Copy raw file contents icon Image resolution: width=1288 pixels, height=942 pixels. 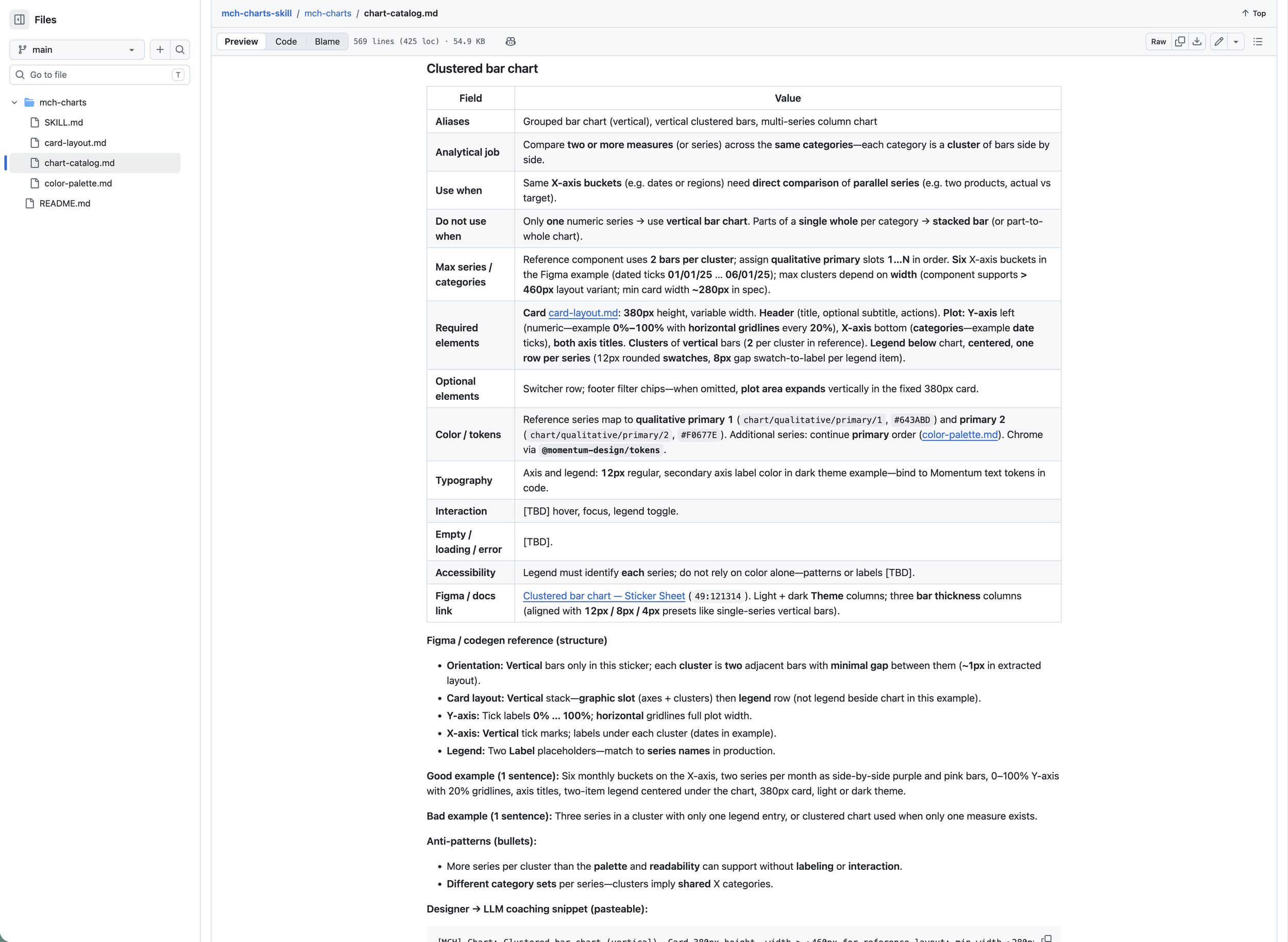(x=1180, y=42)
